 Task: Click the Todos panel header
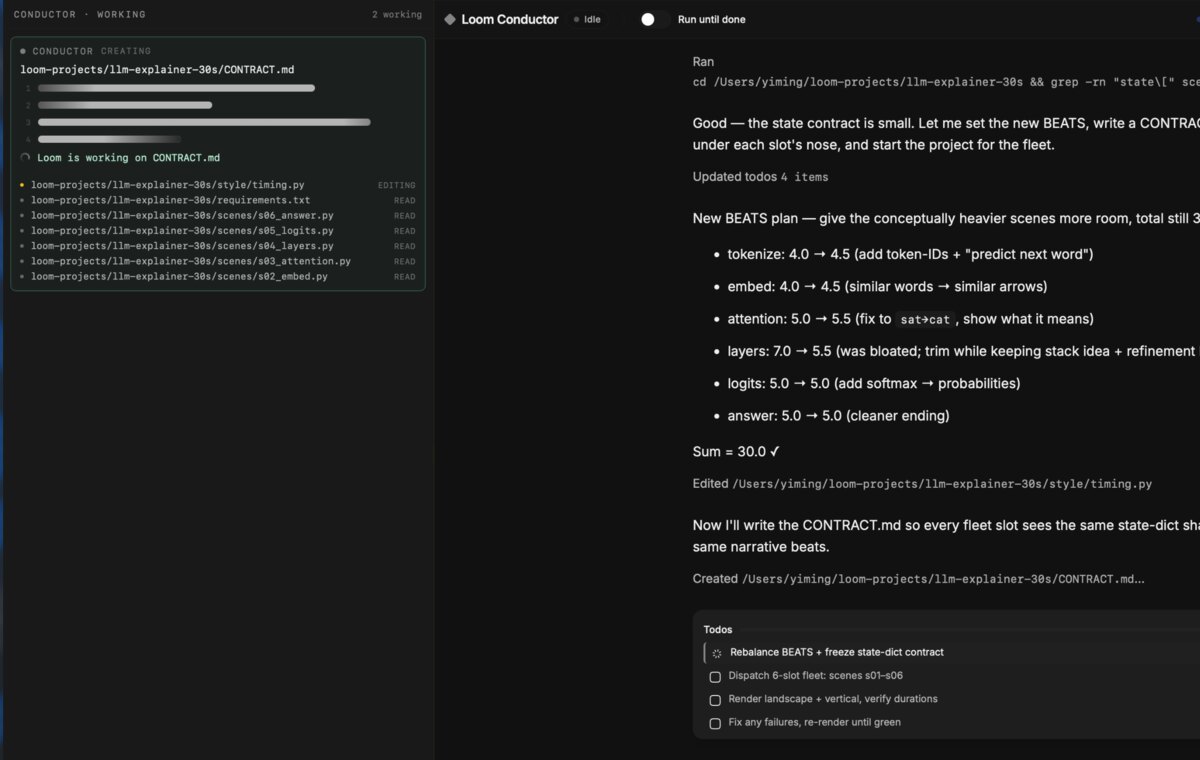[718, 630]
